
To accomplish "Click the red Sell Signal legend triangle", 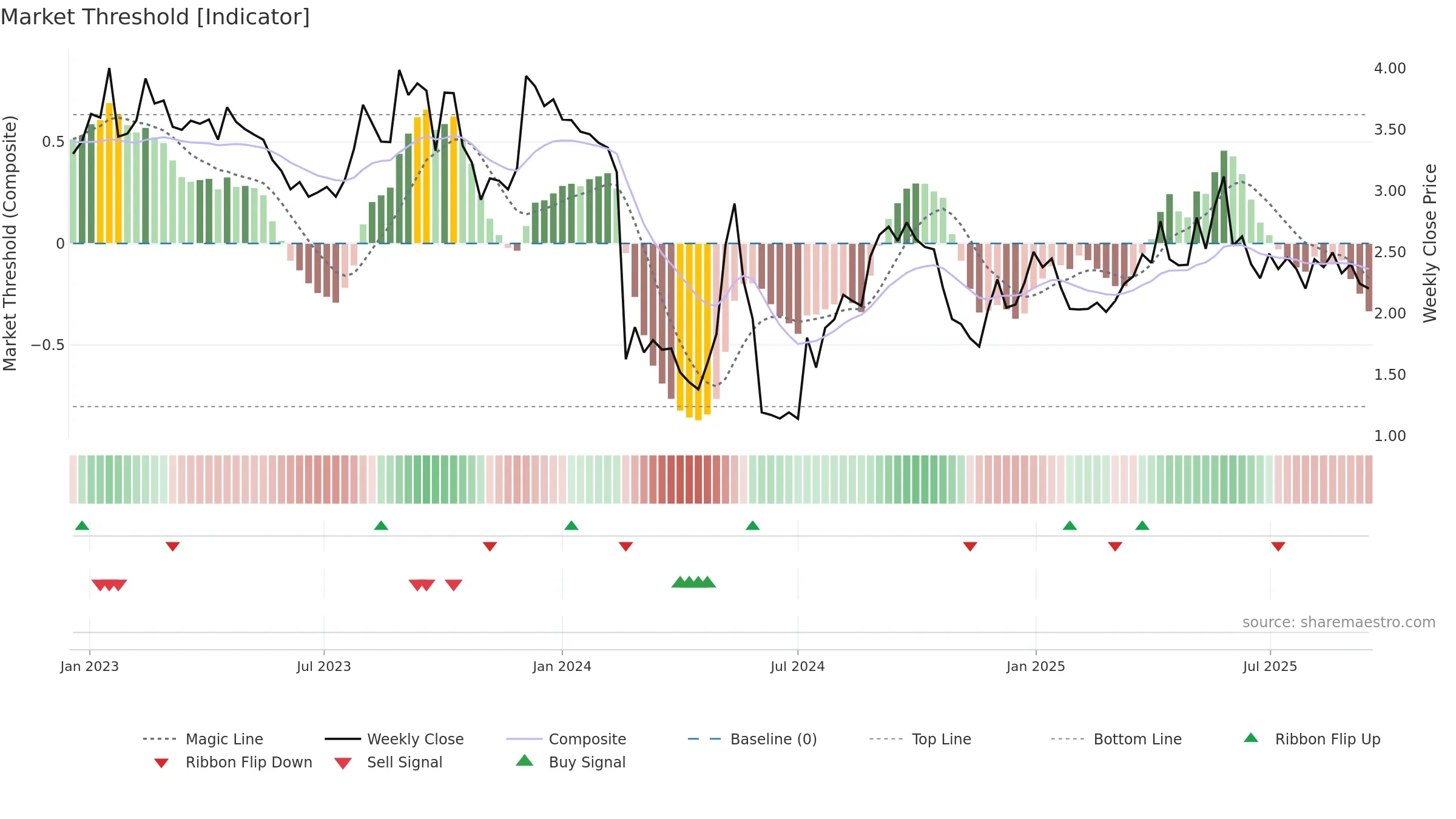I will tap(343, 763).
